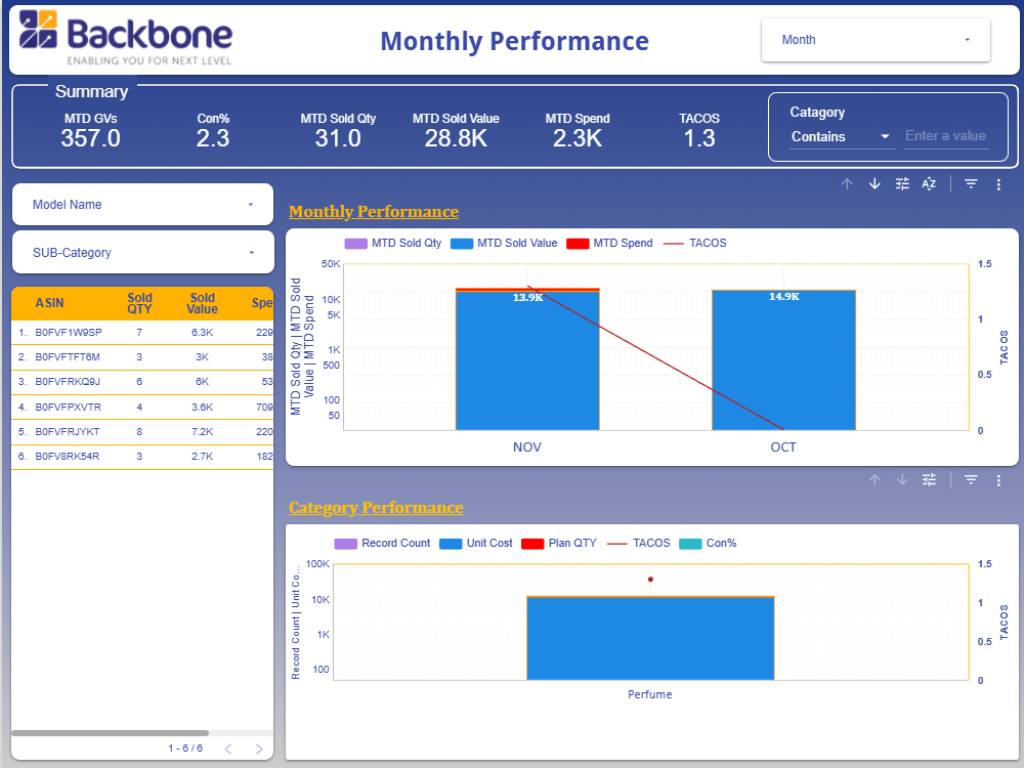Sort table by Sold QTY column header
This screenshot has height=768, width=1024.
pos(140,303)
